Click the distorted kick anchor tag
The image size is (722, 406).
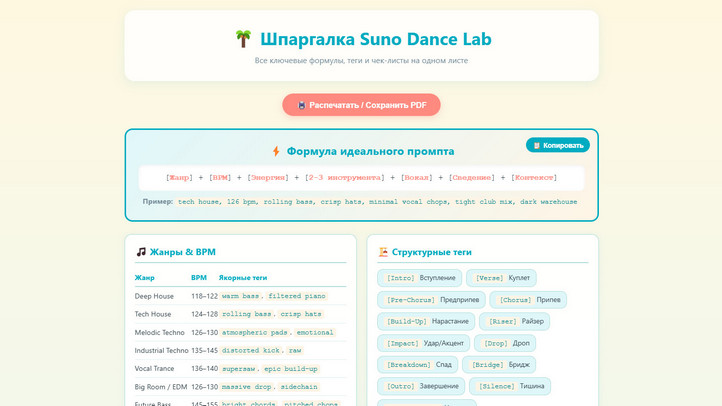click(250, 350)
